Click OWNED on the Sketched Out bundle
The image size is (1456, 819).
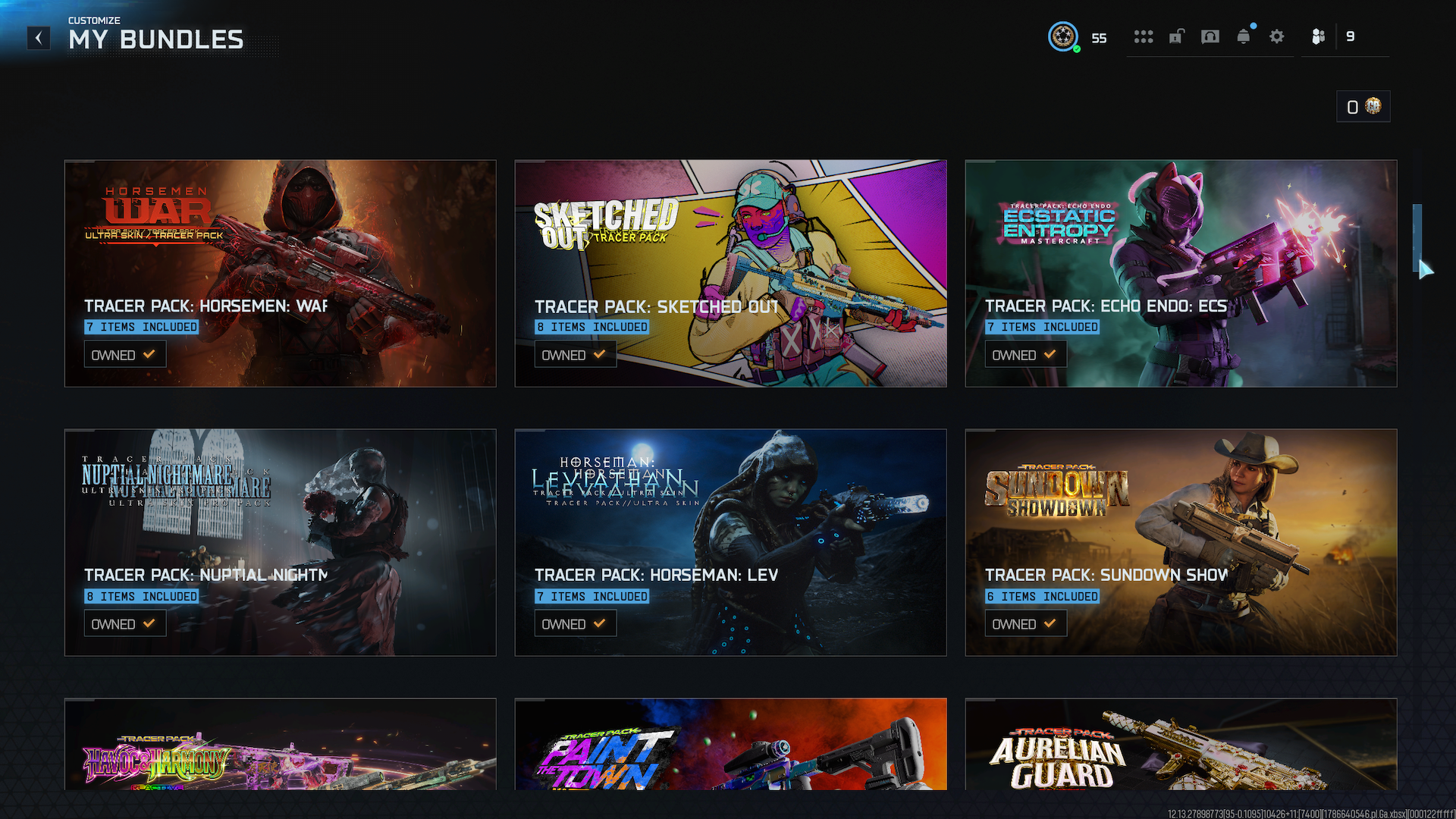(x=576, y=354)
